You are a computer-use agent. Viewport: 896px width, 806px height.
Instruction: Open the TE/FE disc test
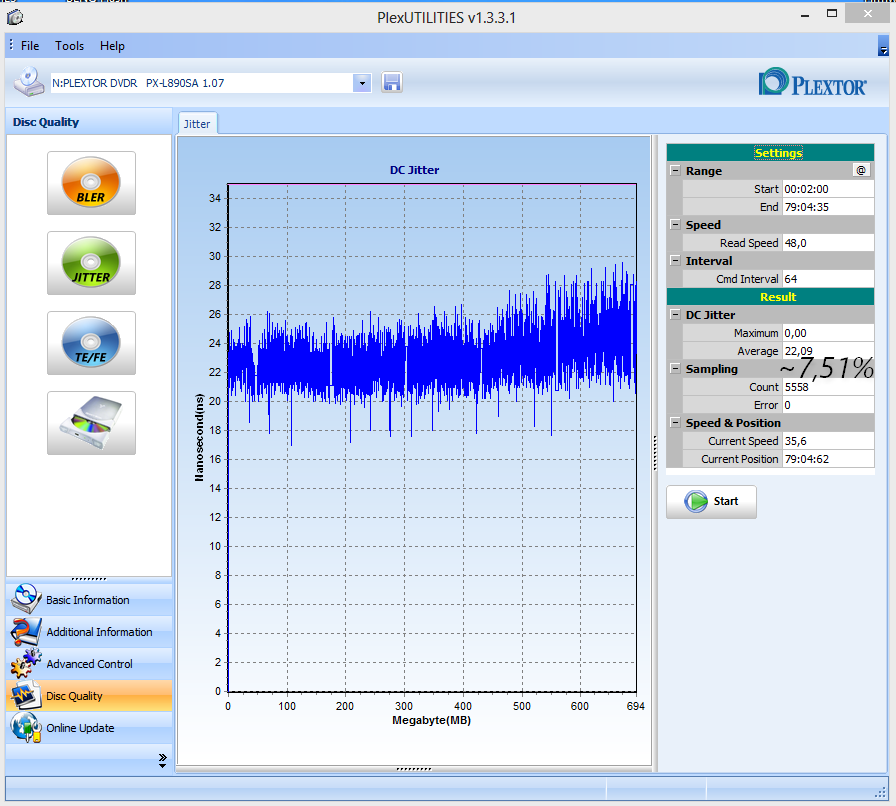point(91,343)
